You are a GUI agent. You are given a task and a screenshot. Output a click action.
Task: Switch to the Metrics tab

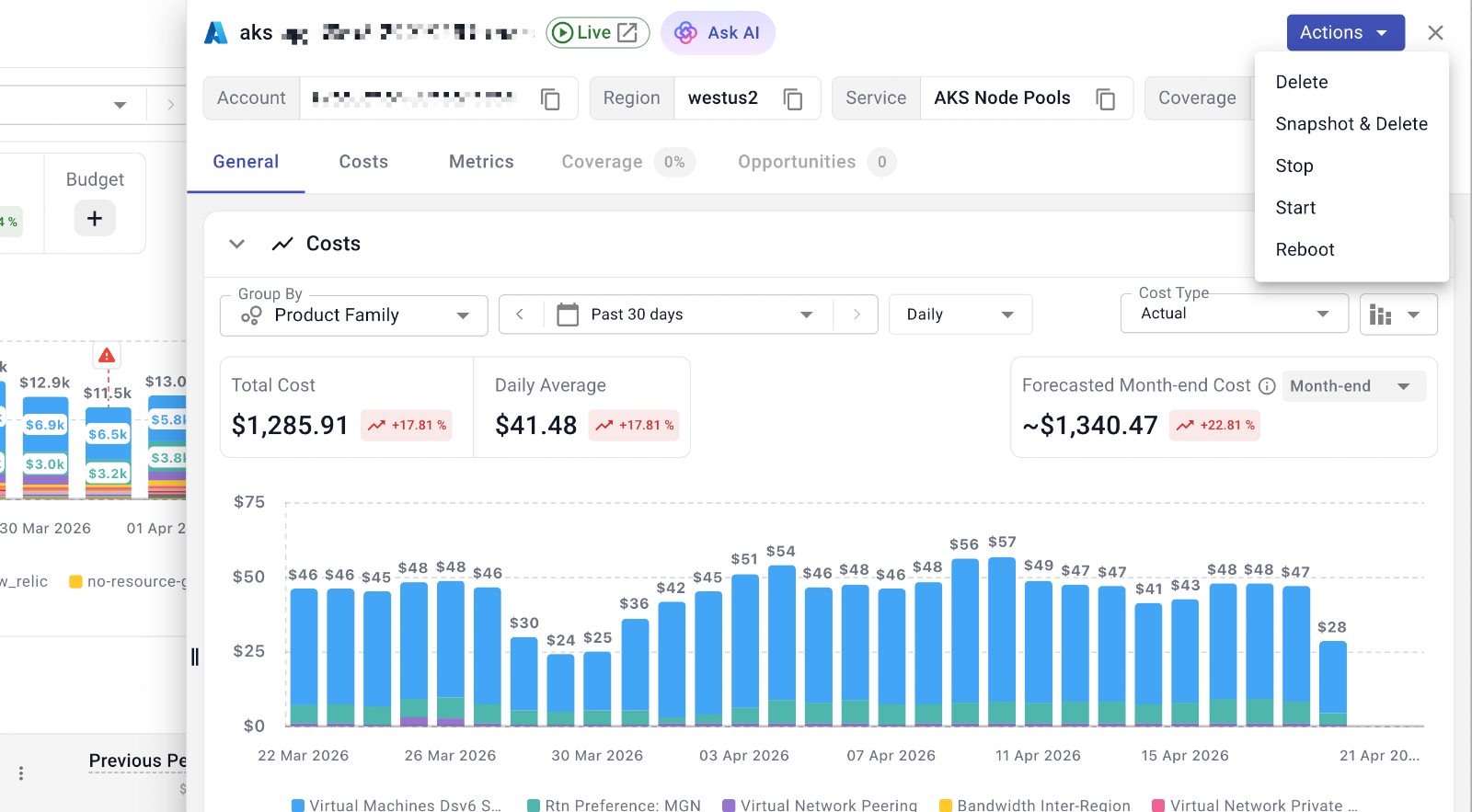point(481,162)
